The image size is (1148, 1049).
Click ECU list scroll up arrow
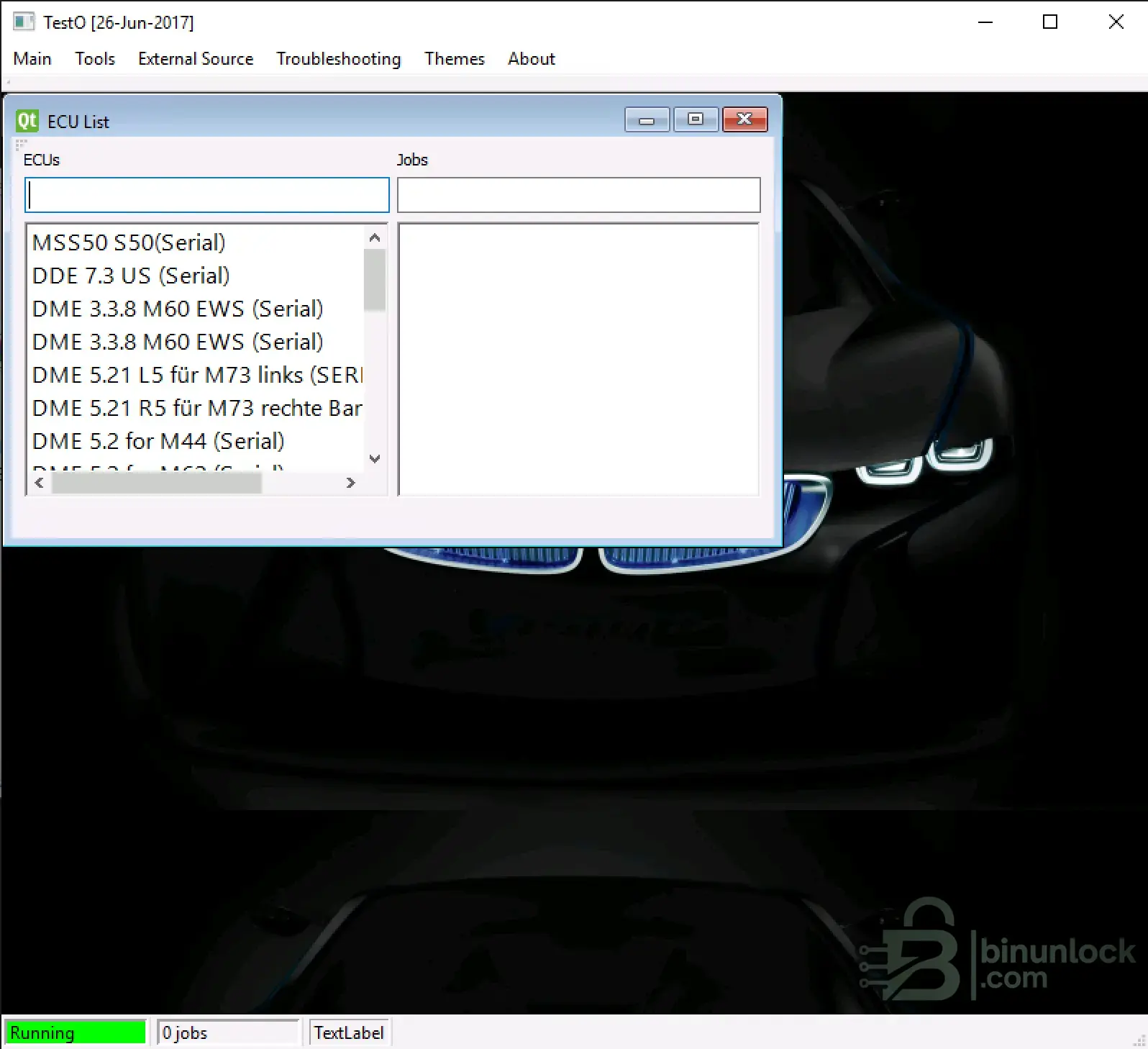point(375,237)
